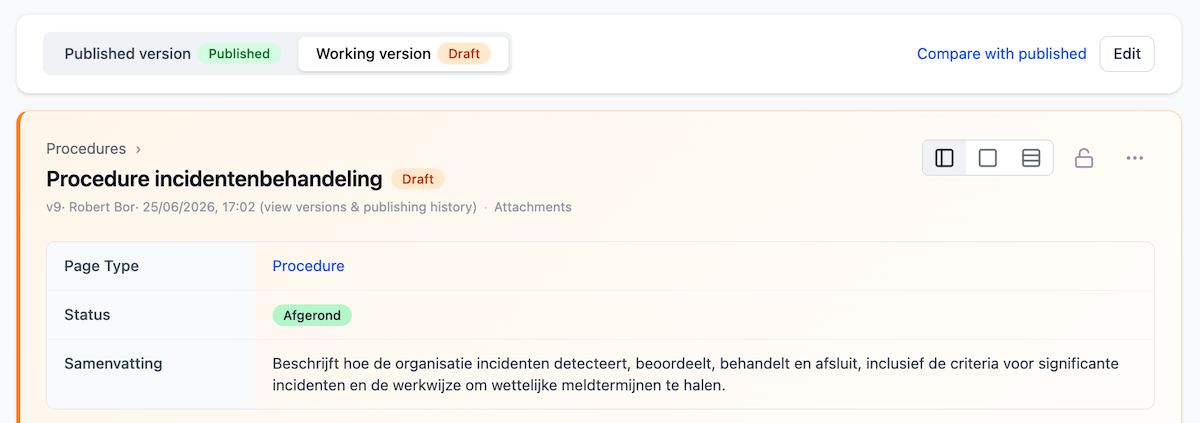Open Compare with published link

tap(1001, 54)
